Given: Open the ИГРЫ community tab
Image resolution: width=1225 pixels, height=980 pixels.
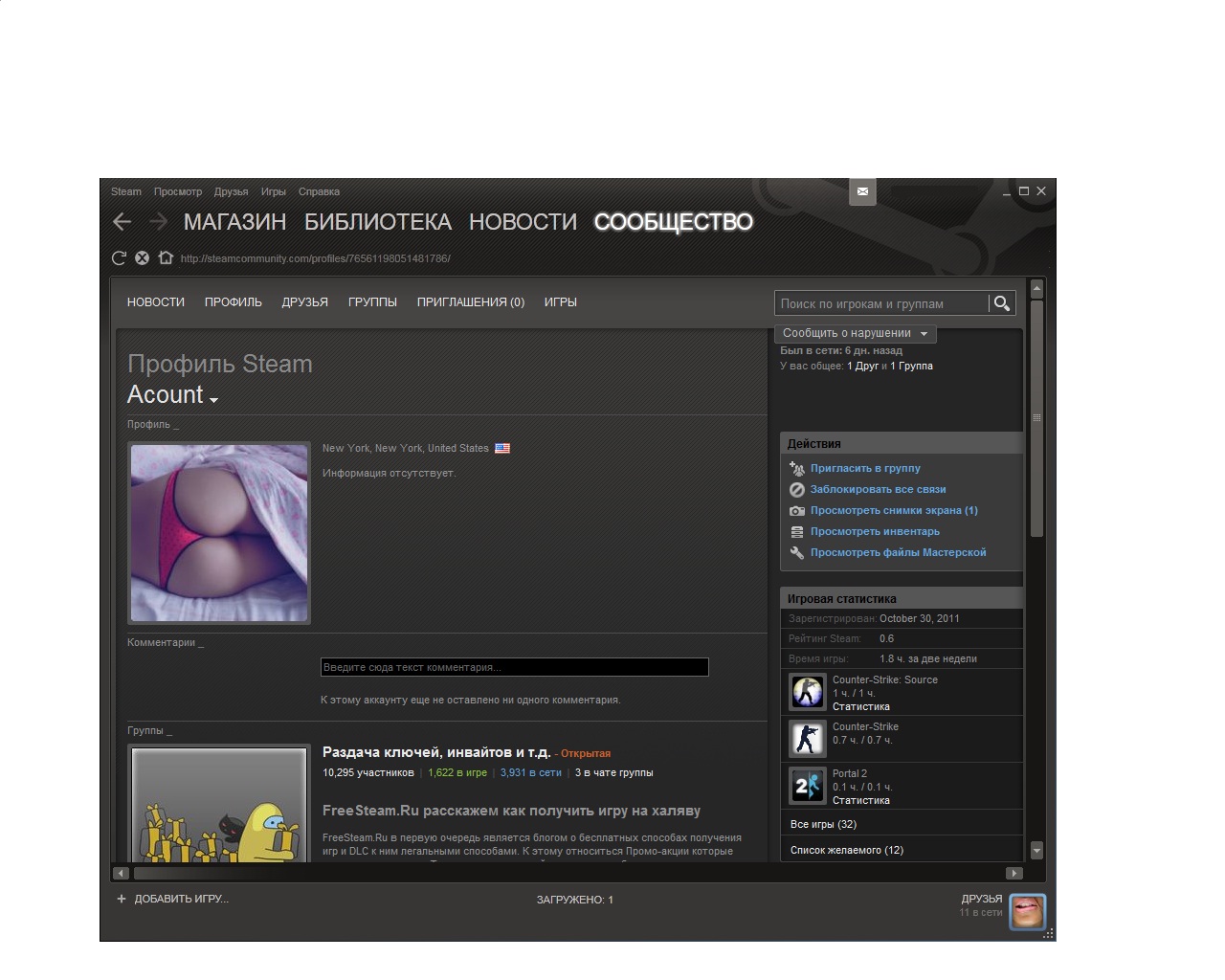Looking at the screenshot, I should point(561,301).
